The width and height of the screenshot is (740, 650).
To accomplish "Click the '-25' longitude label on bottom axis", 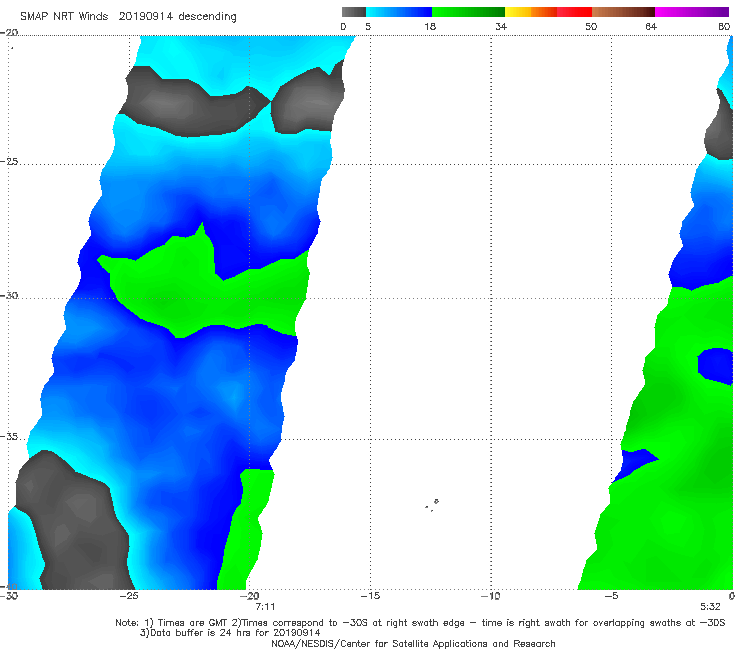I will [129, 596].
